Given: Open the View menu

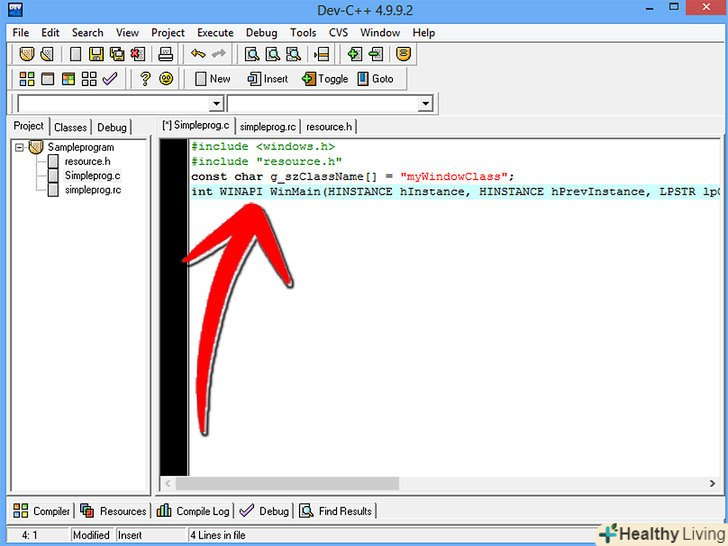Looking at the screenshot, I should (x=127, y=32).
